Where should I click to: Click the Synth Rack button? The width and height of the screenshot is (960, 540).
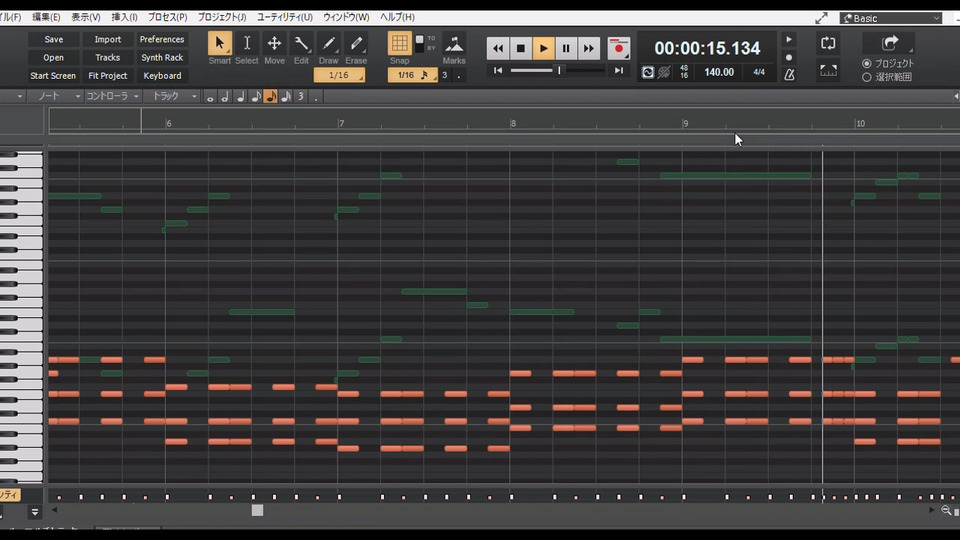tap(162, 58)
